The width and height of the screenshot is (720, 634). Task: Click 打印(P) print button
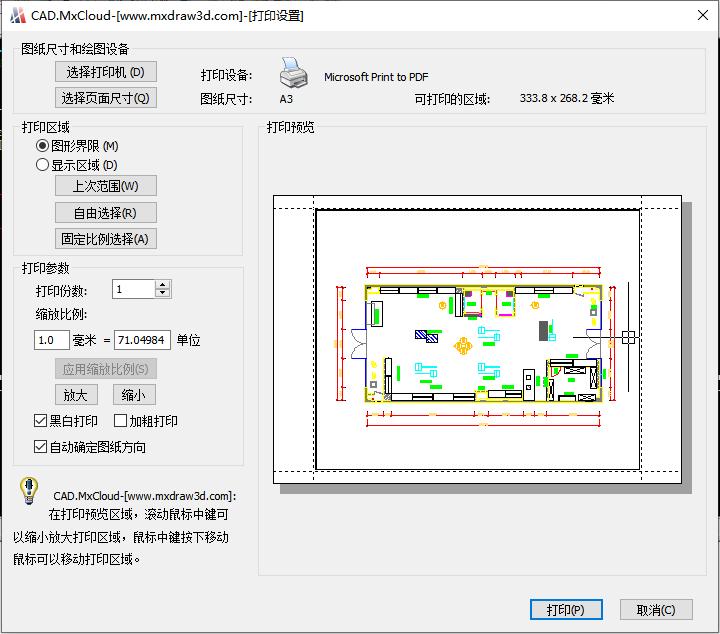click(x=566, y=610)
